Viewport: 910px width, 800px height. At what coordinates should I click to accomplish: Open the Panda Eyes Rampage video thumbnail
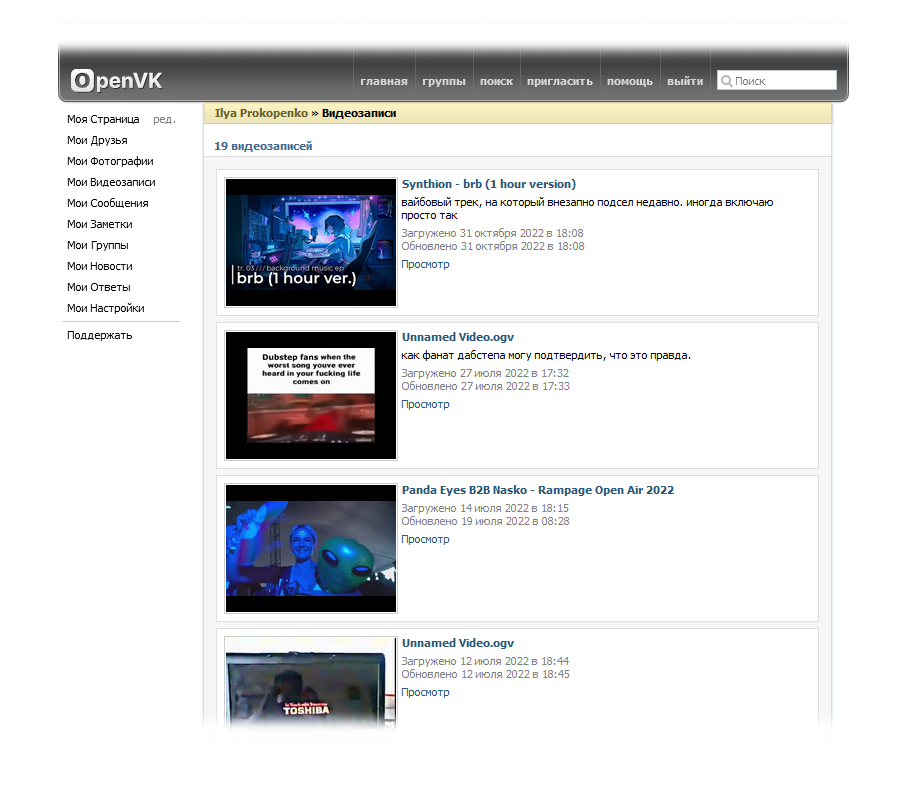[x=311, y=548]
